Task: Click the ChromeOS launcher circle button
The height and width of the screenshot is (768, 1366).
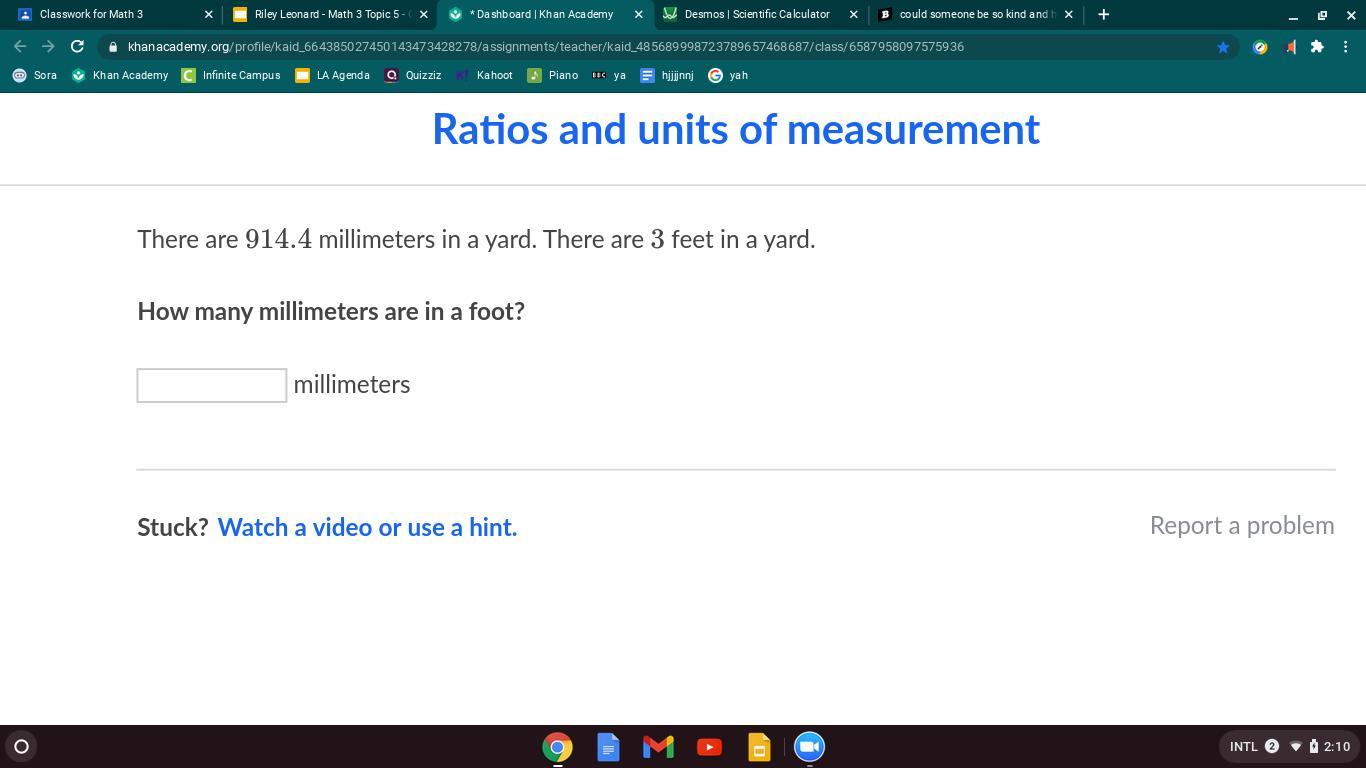Action: coord(21,747)
